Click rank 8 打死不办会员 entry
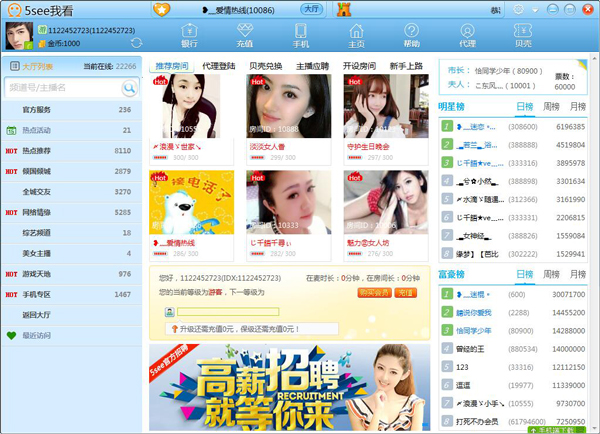Image resolution: width=600 pixels, height=434 pixels. [x=513, y=422]
